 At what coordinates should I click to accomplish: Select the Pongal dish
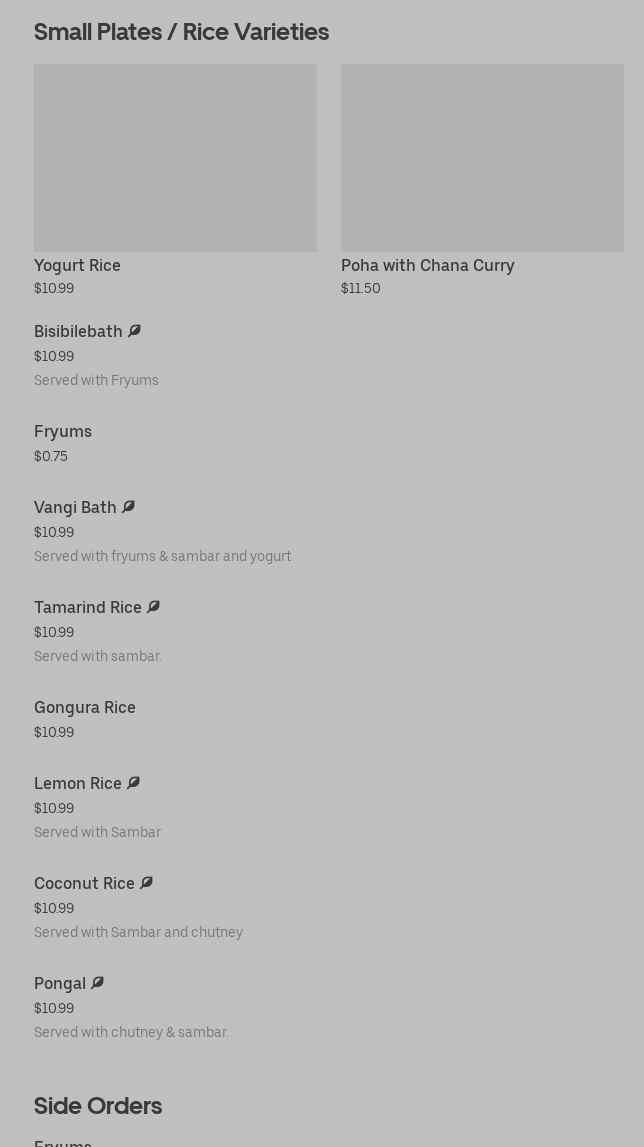(60, 983)
